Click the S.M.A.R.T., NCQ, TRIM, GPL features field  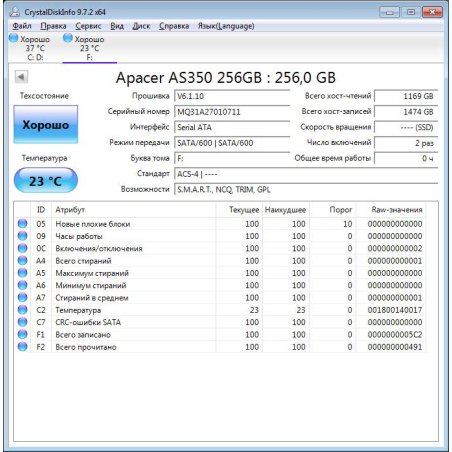click(x=306, y=189)
